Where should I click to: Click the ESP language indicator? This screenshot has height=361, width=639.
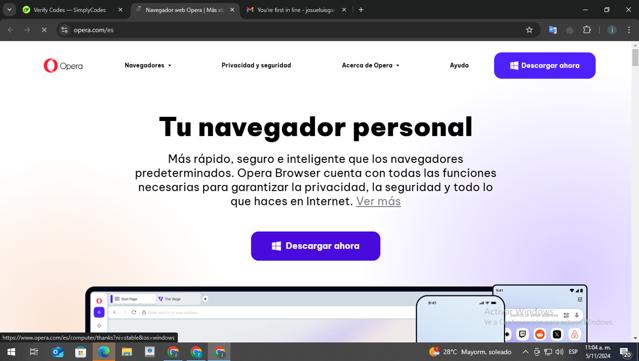pos(573,352)
